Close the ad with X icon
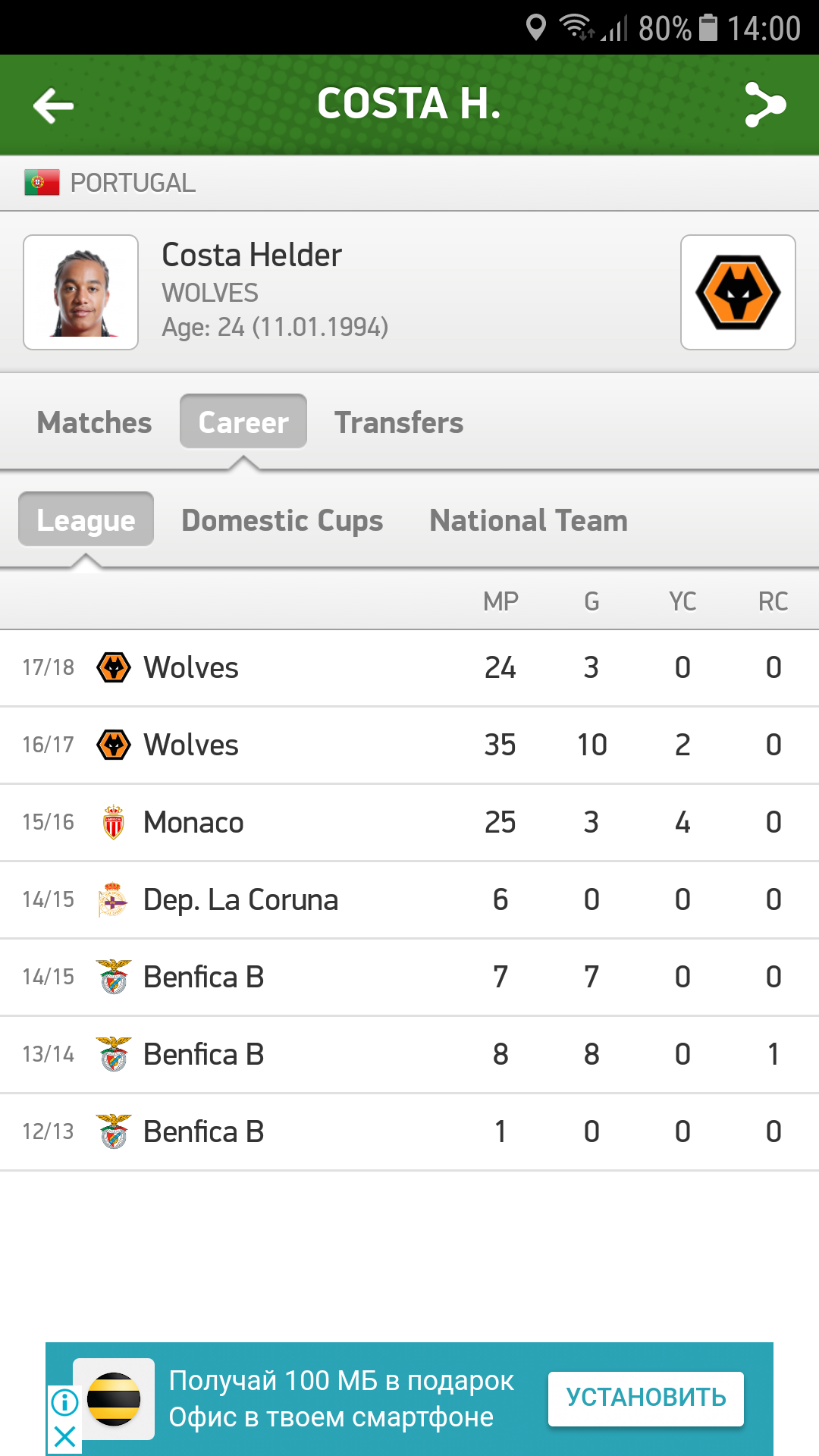Image resolution: width=819 pixels, height=1456 pixels. (65, 1436)
